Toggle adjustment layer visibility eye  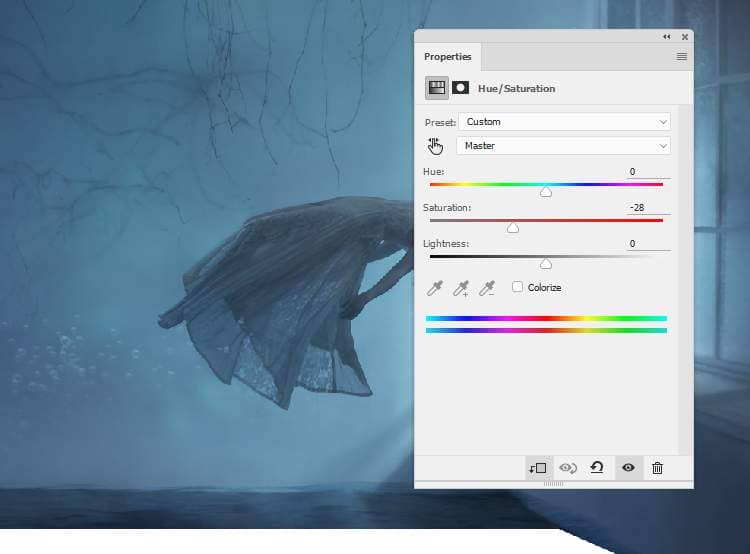[628, 467]
